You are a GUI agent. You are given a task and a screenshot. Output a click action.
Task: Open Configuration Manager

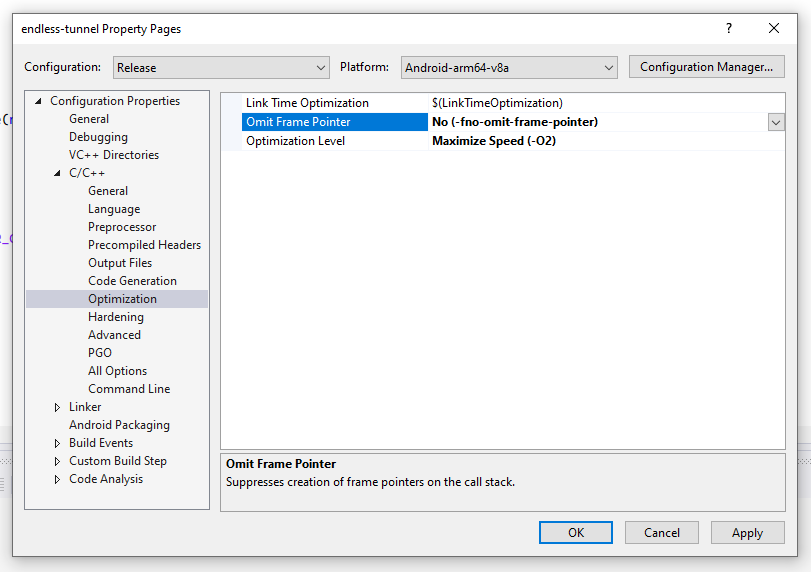pyautogui.click(x=706, y=68)
